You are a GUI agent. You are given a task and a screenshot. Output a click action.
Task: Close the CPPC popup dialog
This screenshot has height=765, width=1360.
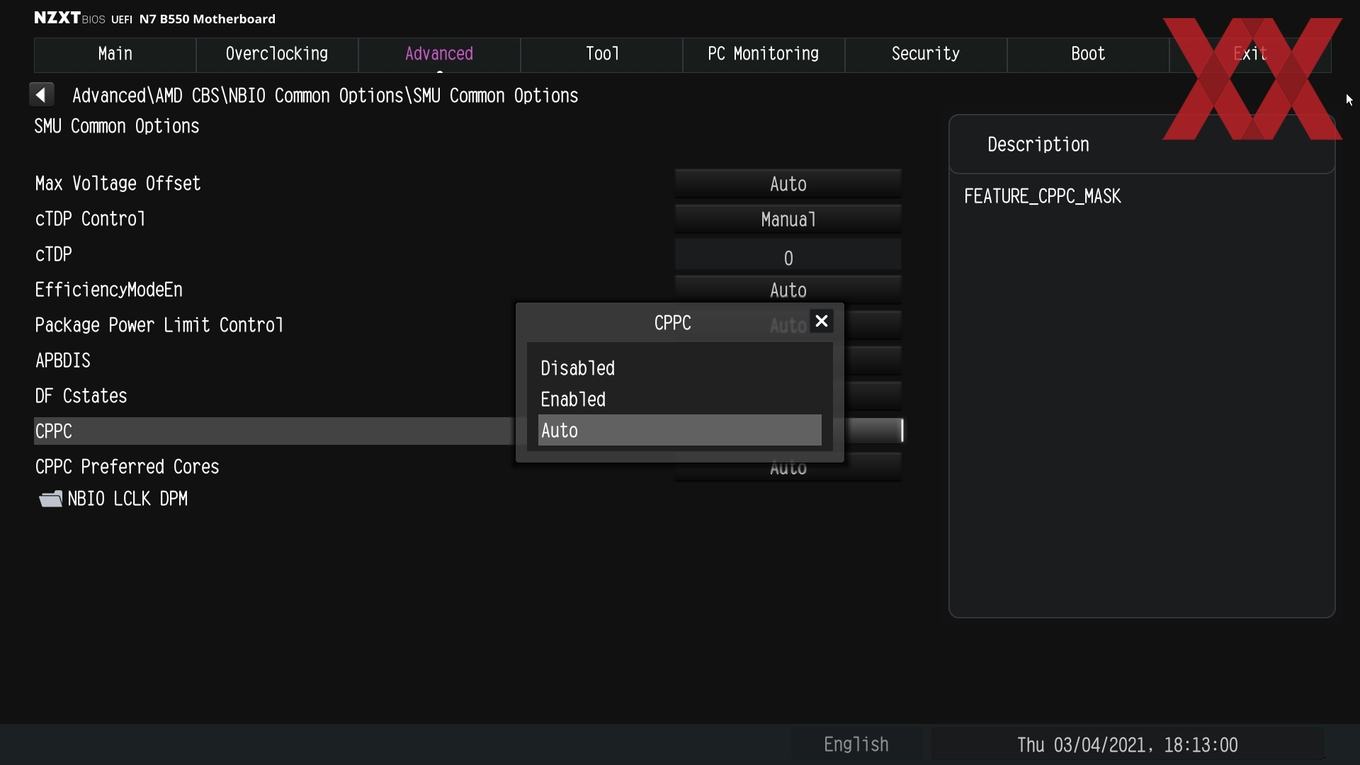[x=821, y=321]
